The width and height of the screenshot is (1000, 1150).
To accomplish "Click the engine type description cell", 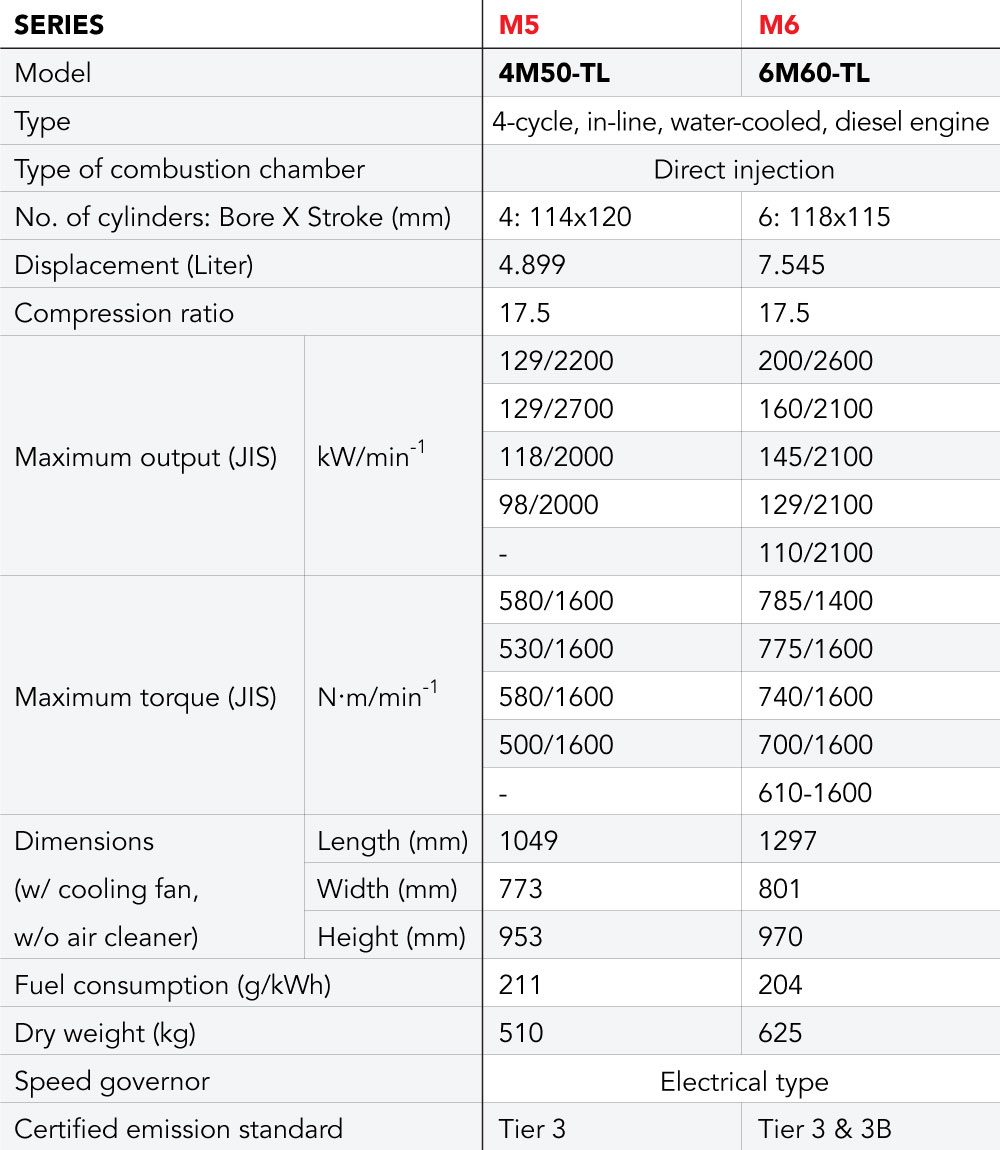I will click(x=740, y=121).
